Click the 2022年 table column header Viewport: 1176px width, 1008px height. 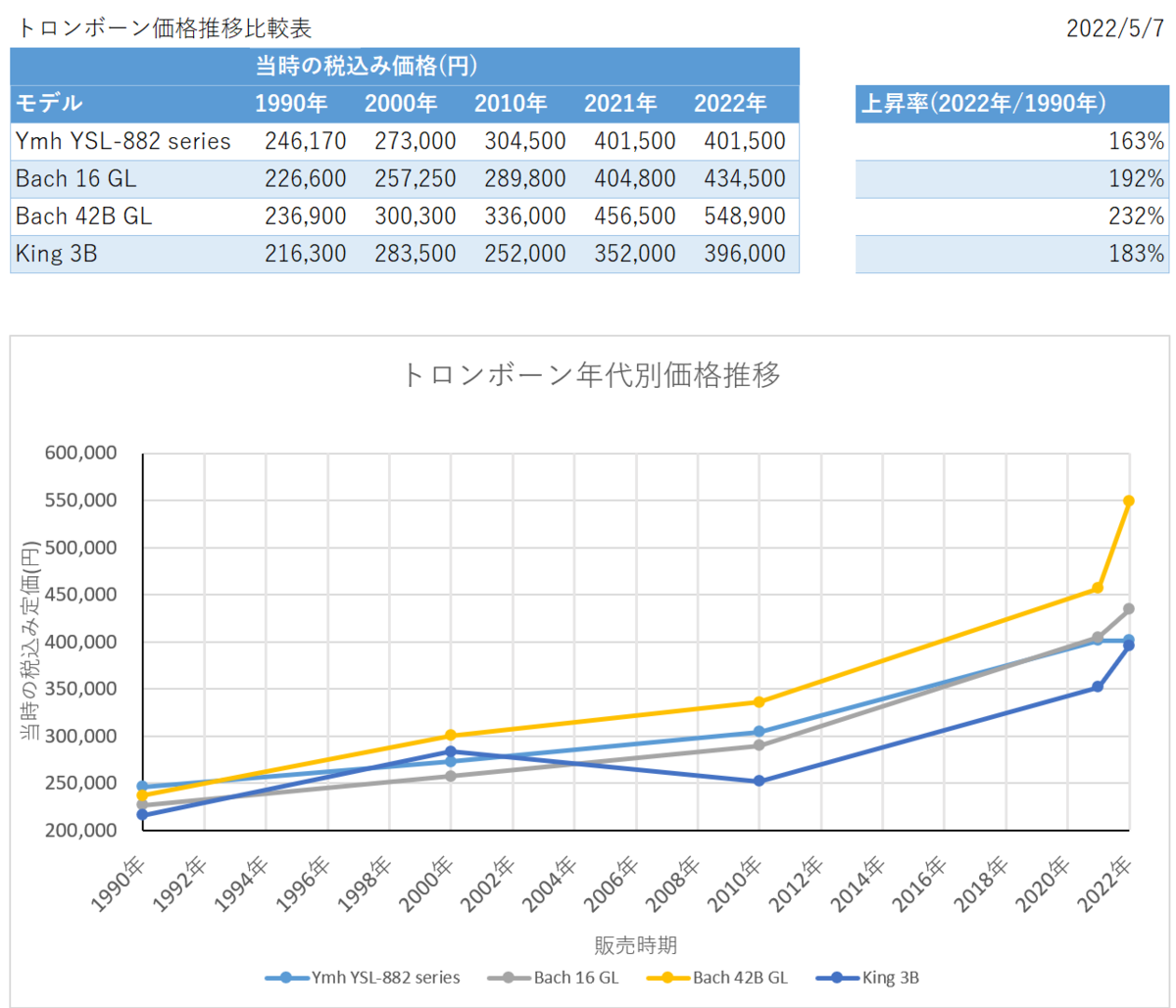point(731,103)
